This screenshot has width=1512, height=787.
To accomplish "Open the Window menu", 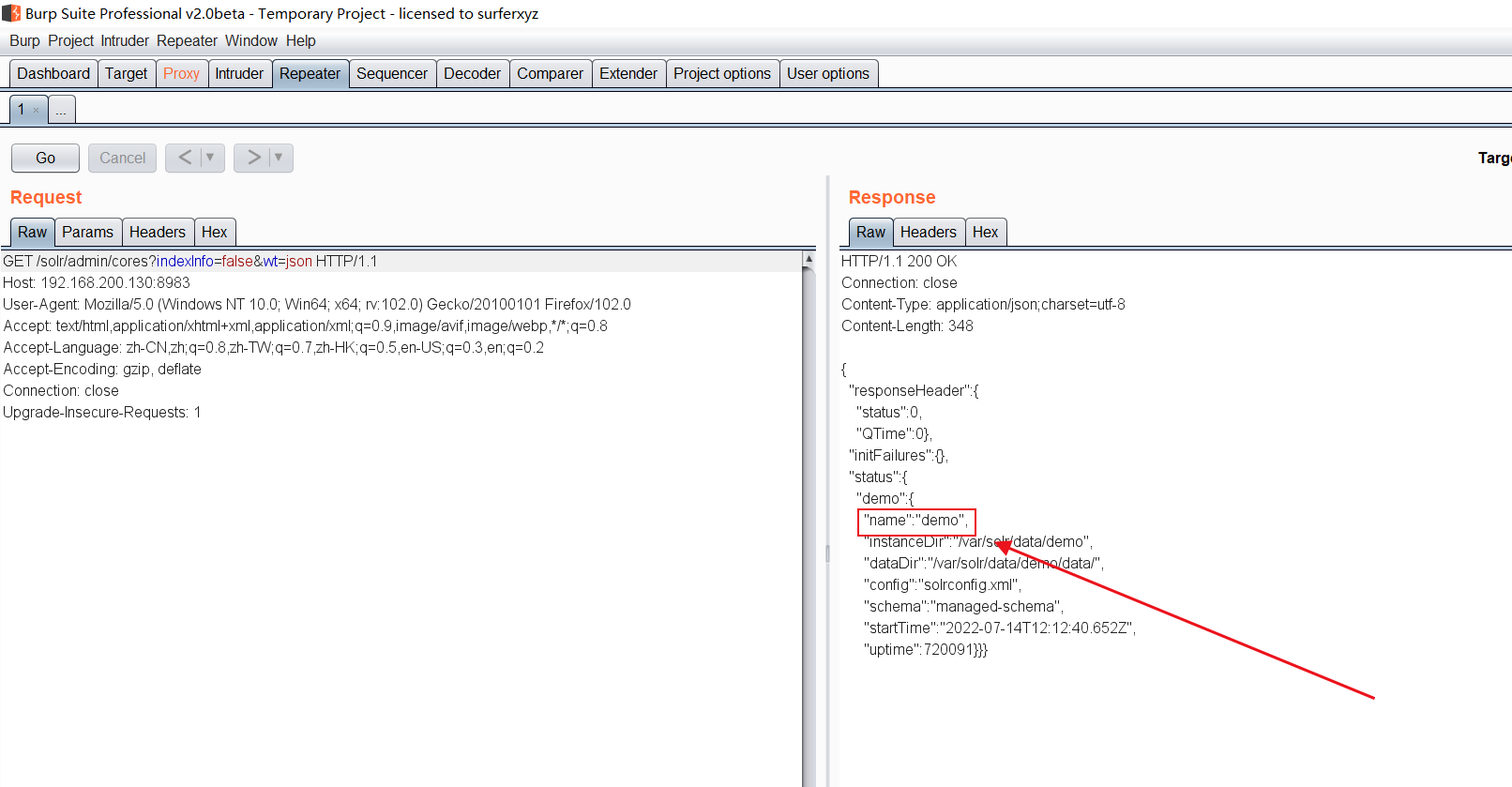I will coord(250,40).
